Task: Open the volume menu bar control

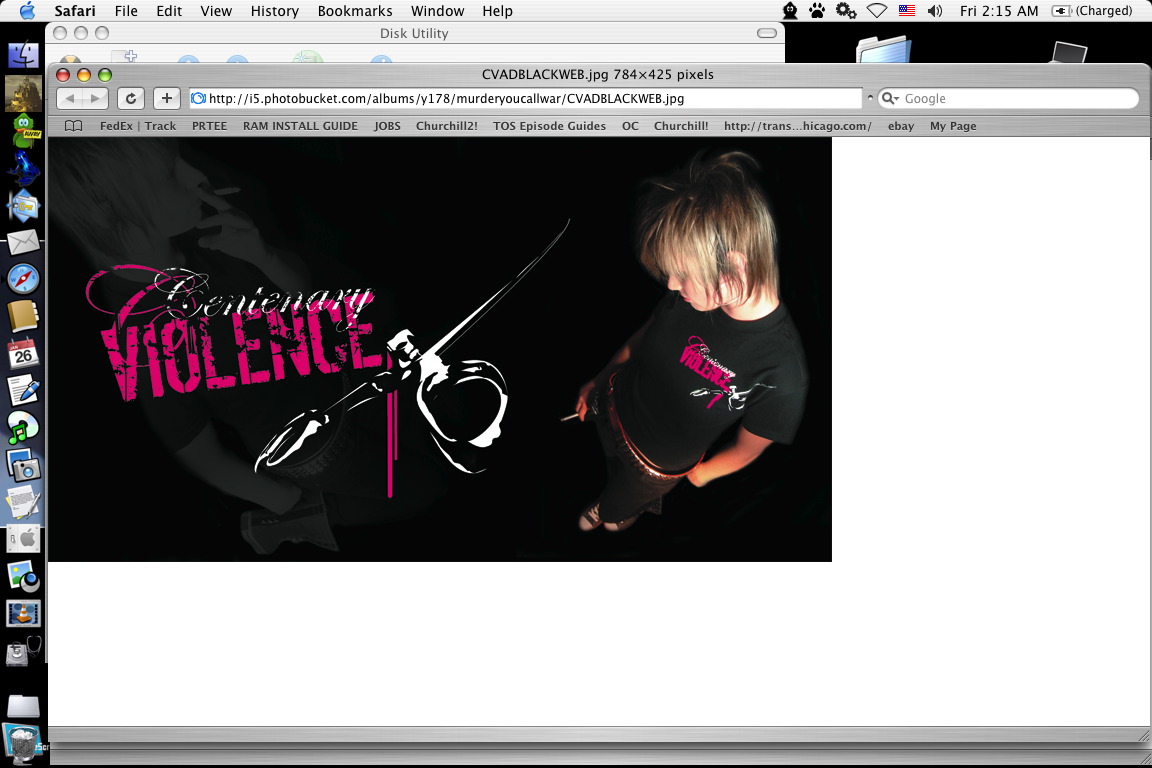Action: tap(935, 10)
